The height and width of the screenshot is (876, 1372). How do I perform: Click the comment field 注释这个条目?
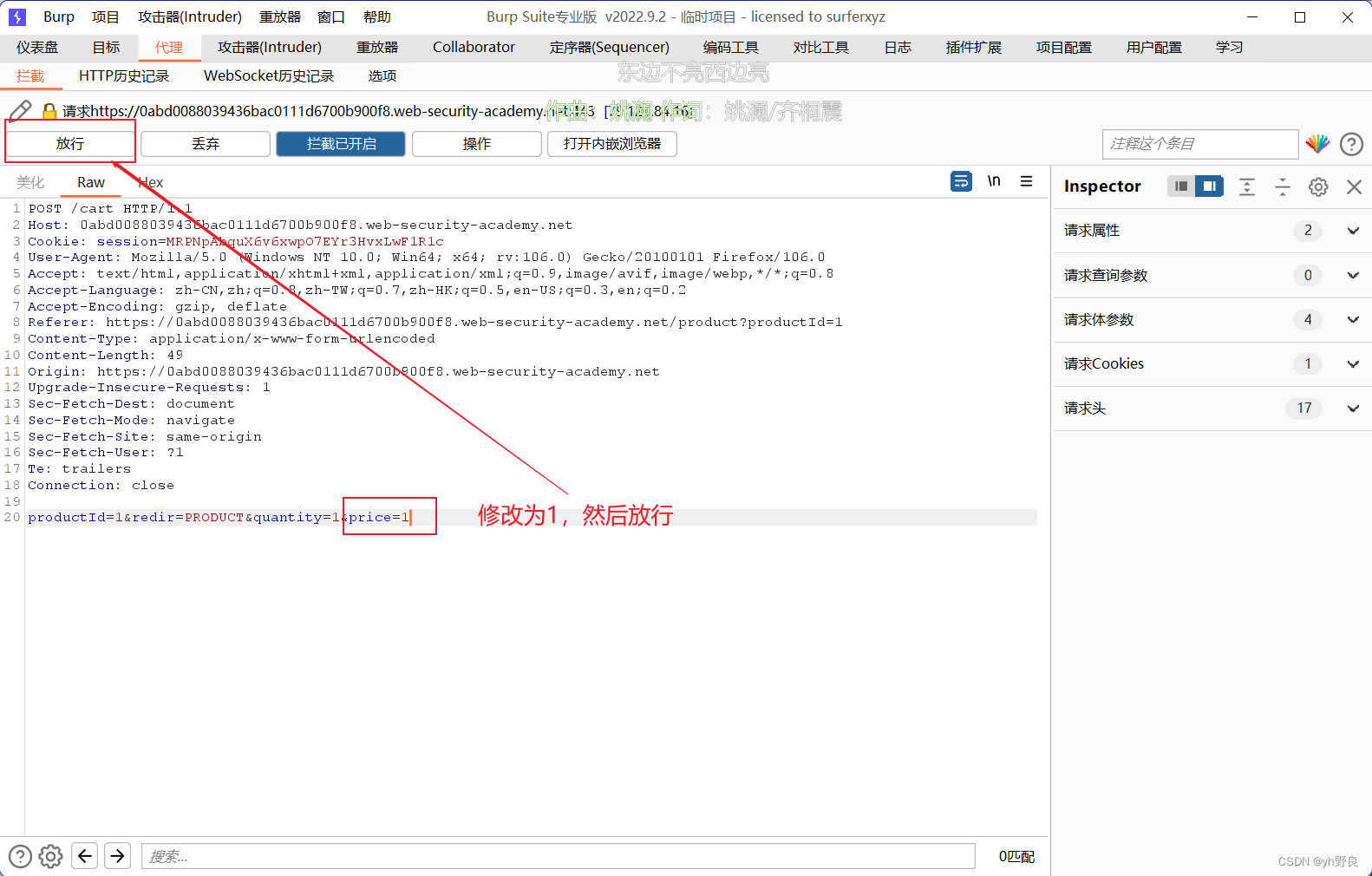(1199, 144)
